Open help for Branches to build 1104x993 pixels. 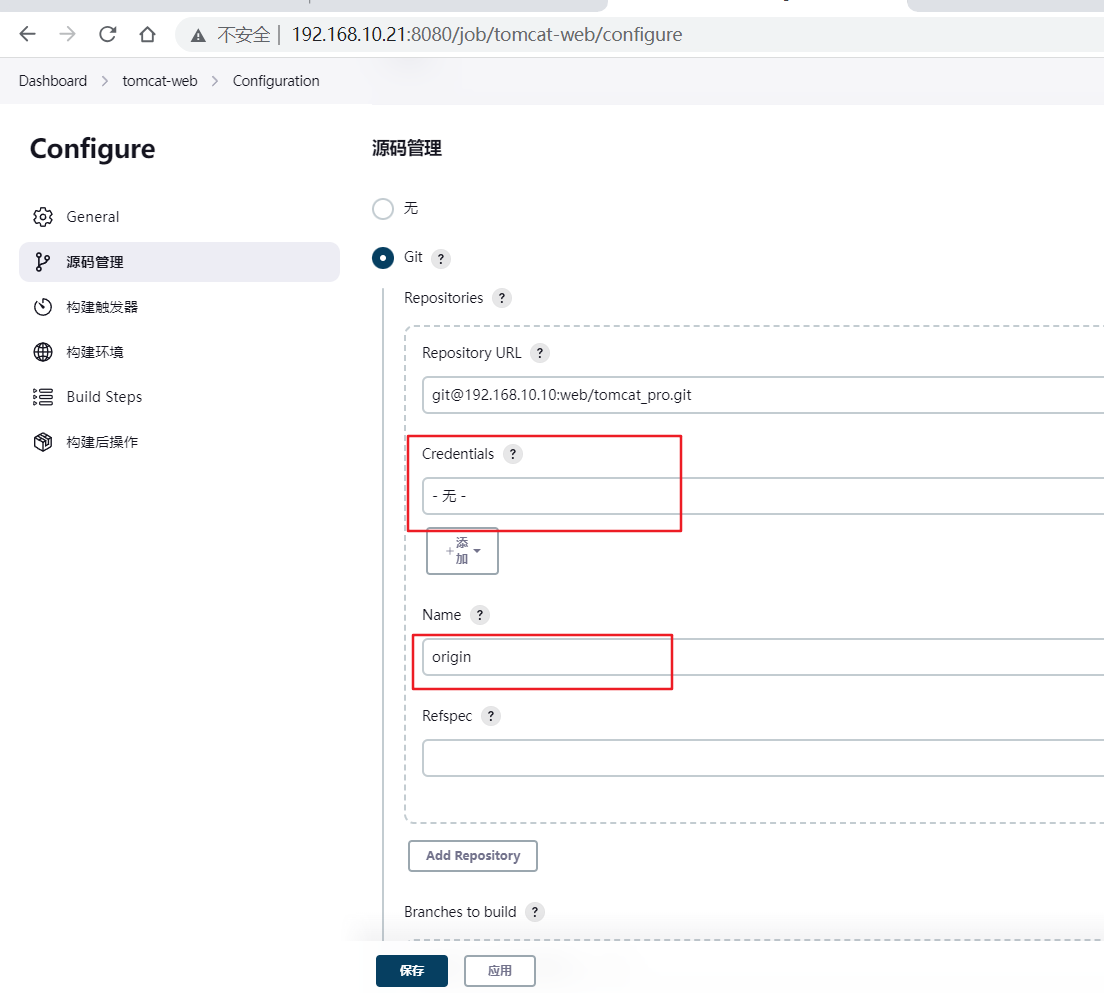(x=535, y=913)
